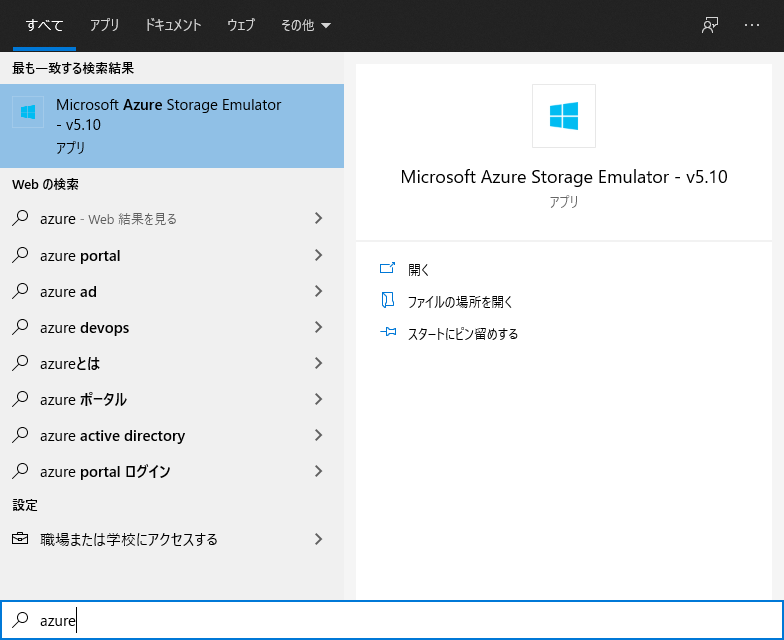
Task: Click the briefcase icon for work or school access
Action: click(x=20, y=539)
